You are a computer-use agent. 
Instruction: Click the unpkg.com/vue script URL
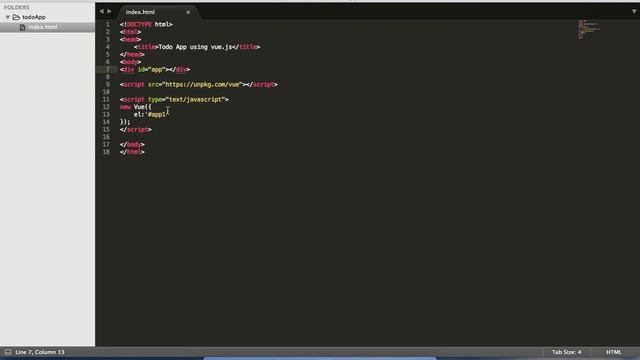point(202,84)
